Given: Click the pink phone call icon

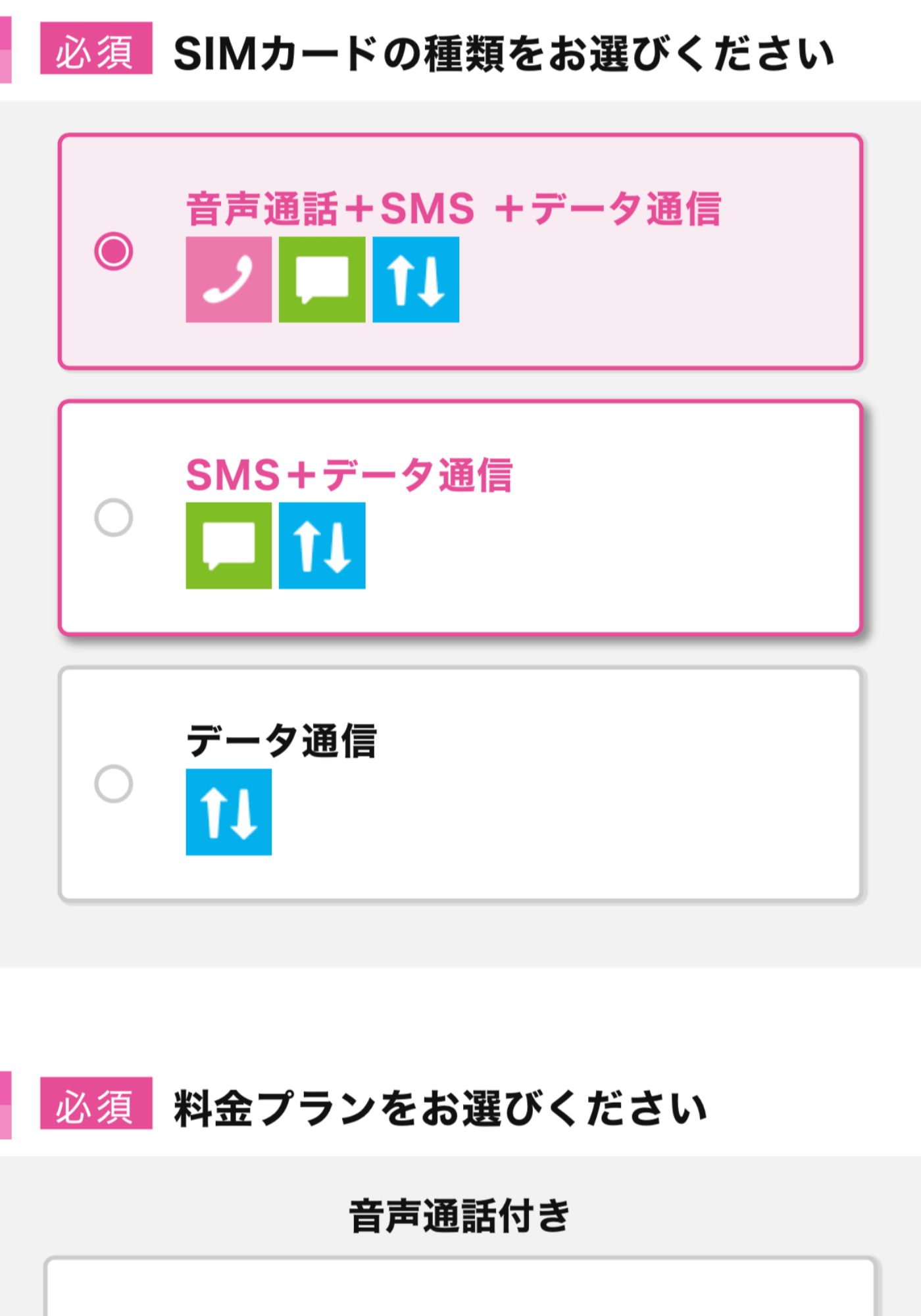Looking at the screenshot, I should click(228, 280).
